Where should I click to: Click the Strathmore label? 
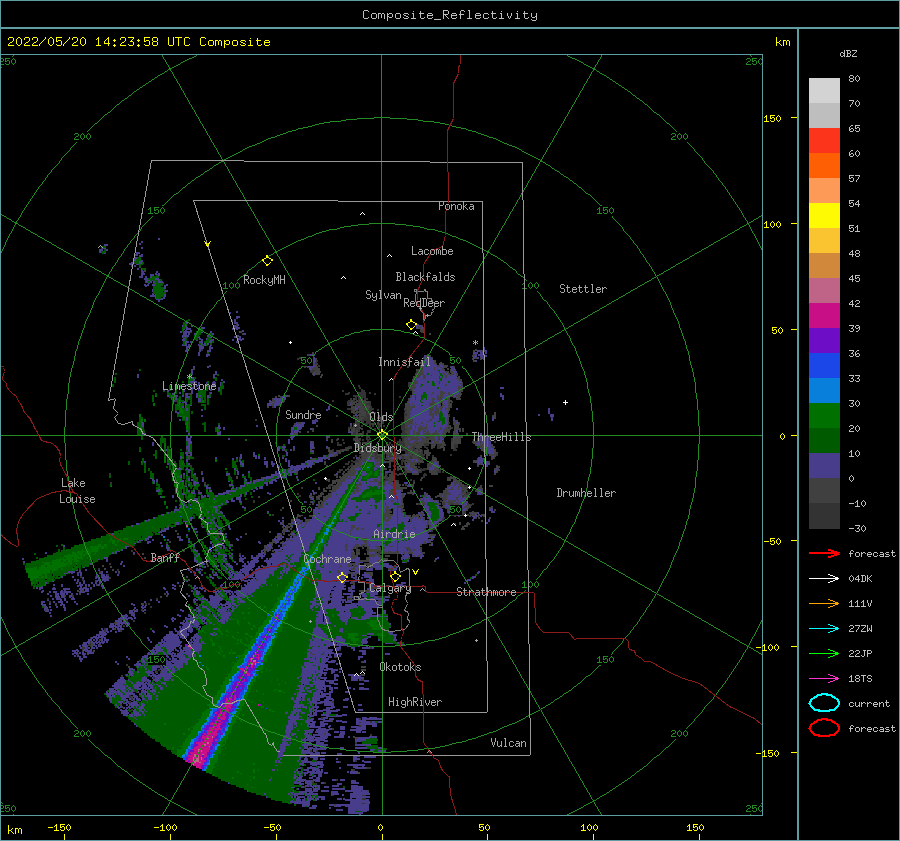(486, 592)
